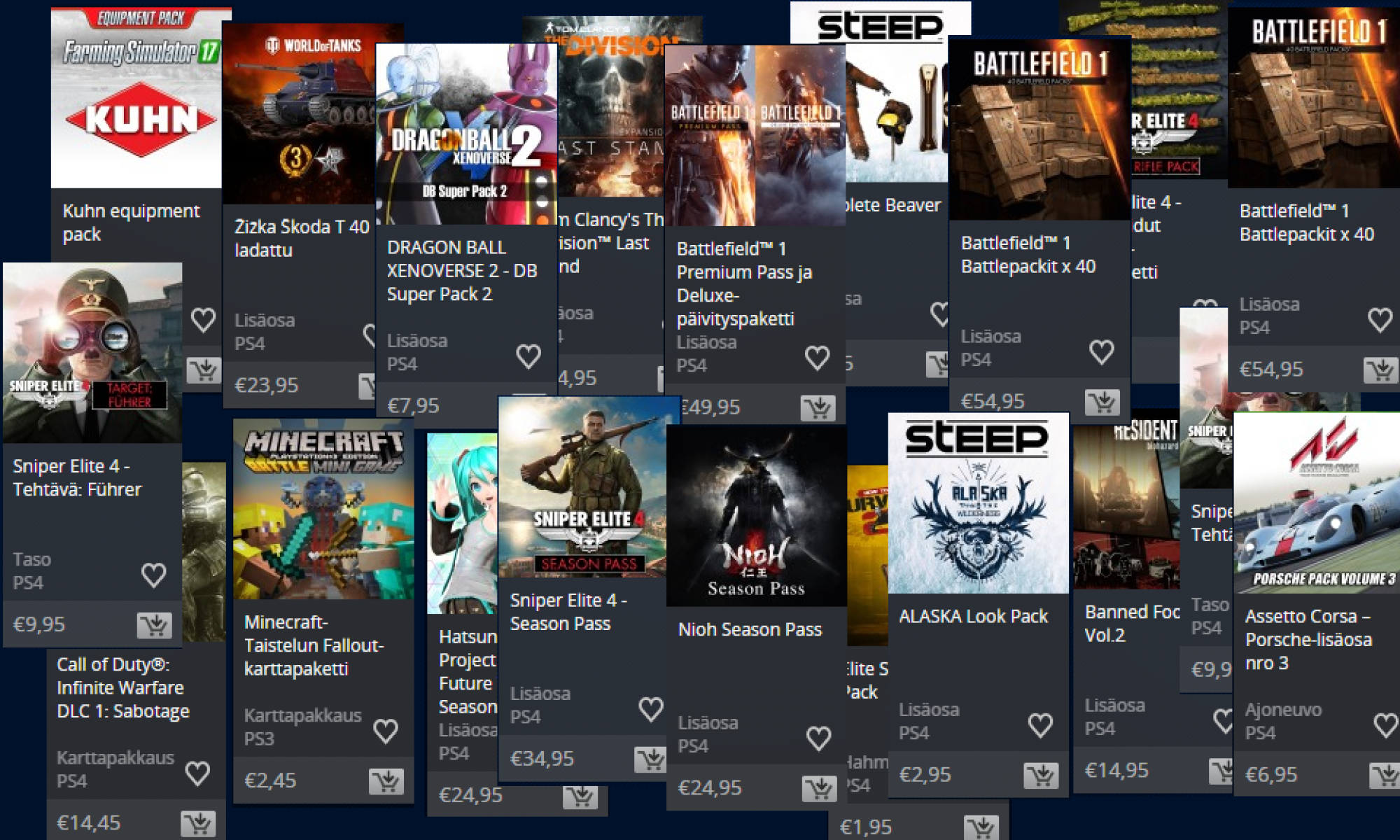Click the €2,95 ALASKA Look Pack price
The width and height of the screenshot is (1400, 840).
(x=925, y=774)
